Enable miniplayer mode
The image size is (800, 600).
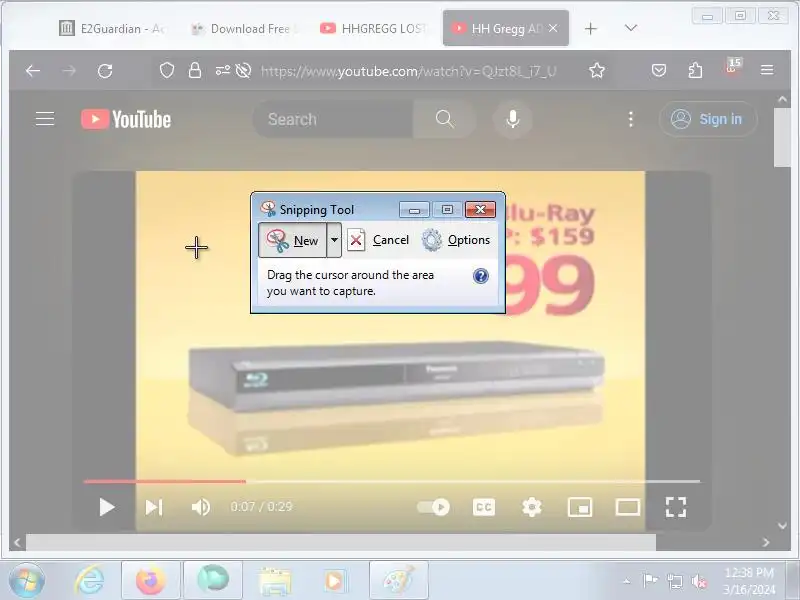click(x=580, y=507)
